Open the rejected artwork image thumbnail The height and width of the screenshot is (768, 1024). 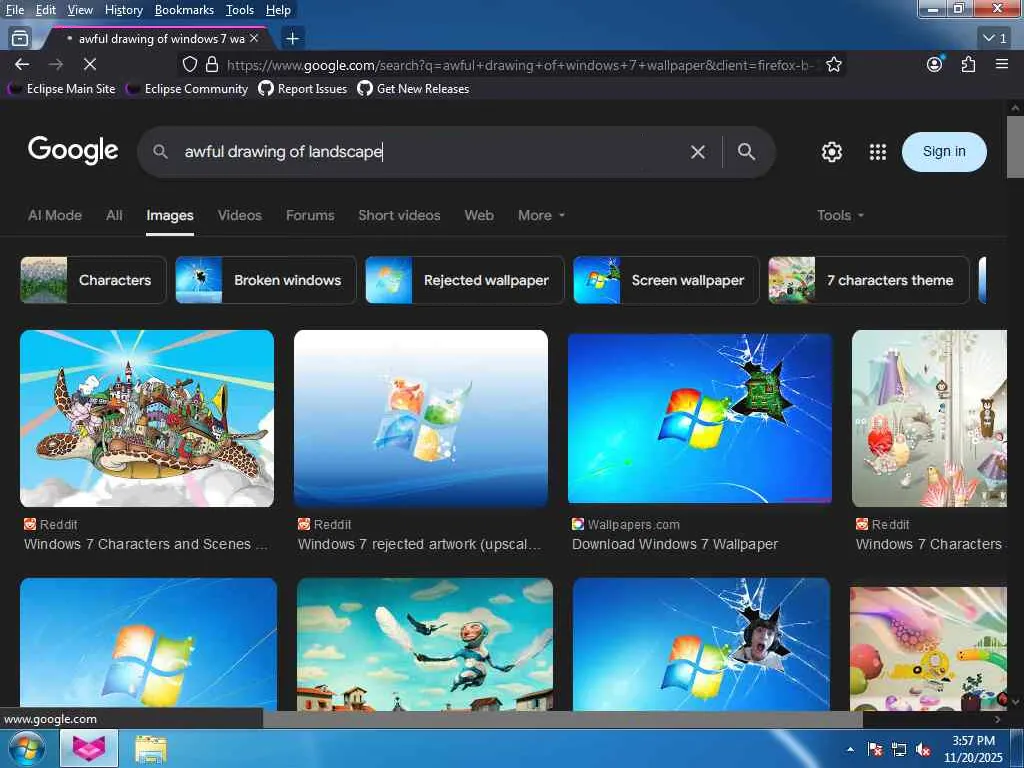pyautogui.click(x=421, y=418)
